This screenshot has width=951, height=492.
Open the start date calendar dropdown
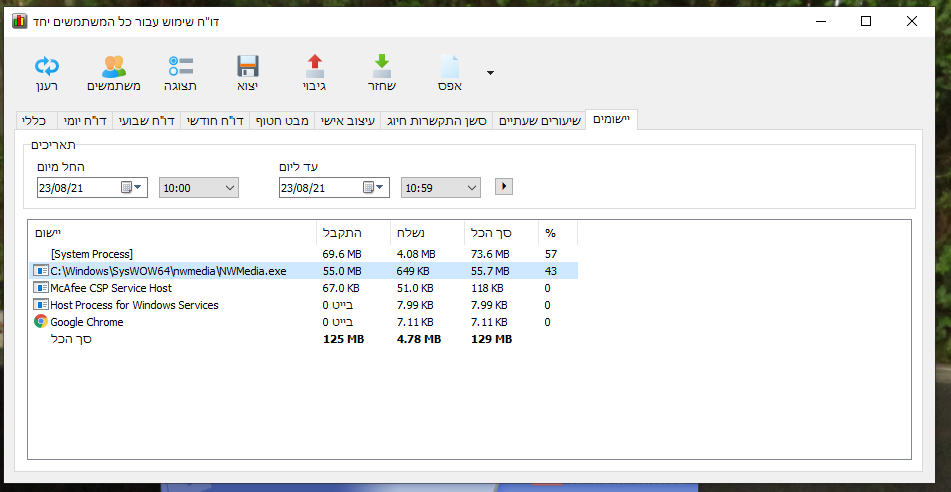pos(132,187)
